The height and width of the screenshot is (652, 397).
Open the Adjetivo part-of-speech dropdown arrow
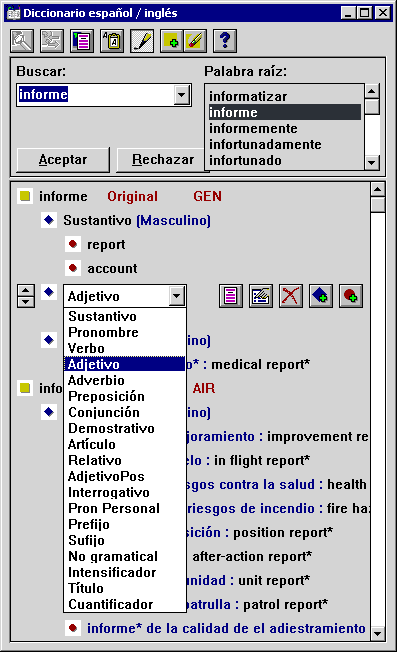(x=177, y=296)
